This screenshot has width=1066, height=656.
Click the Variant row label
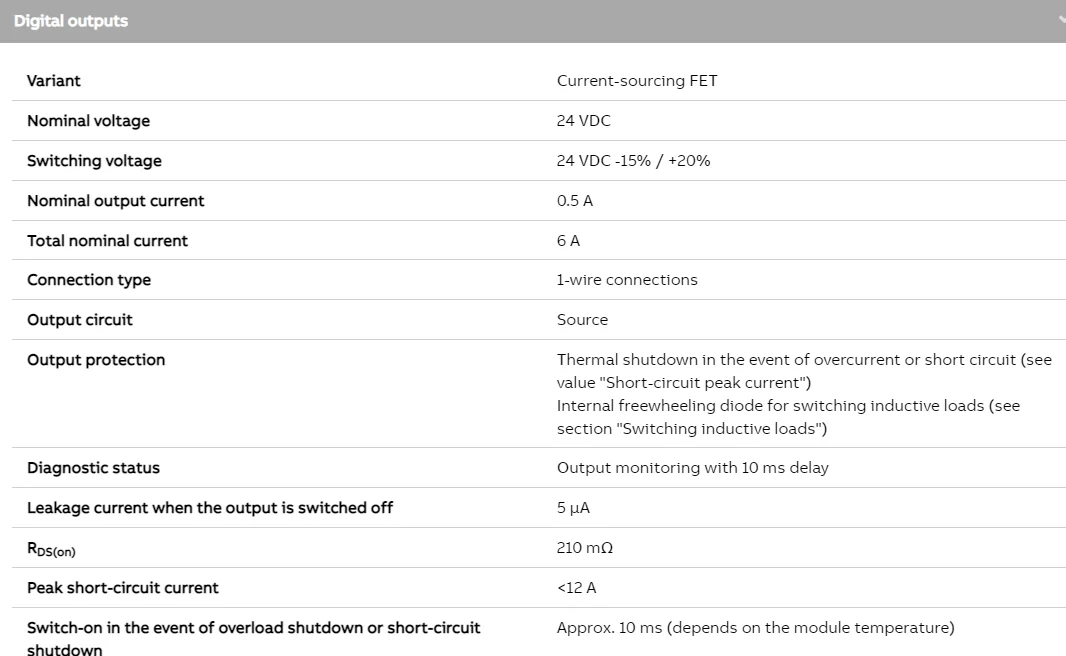click(x=54, y=81)
